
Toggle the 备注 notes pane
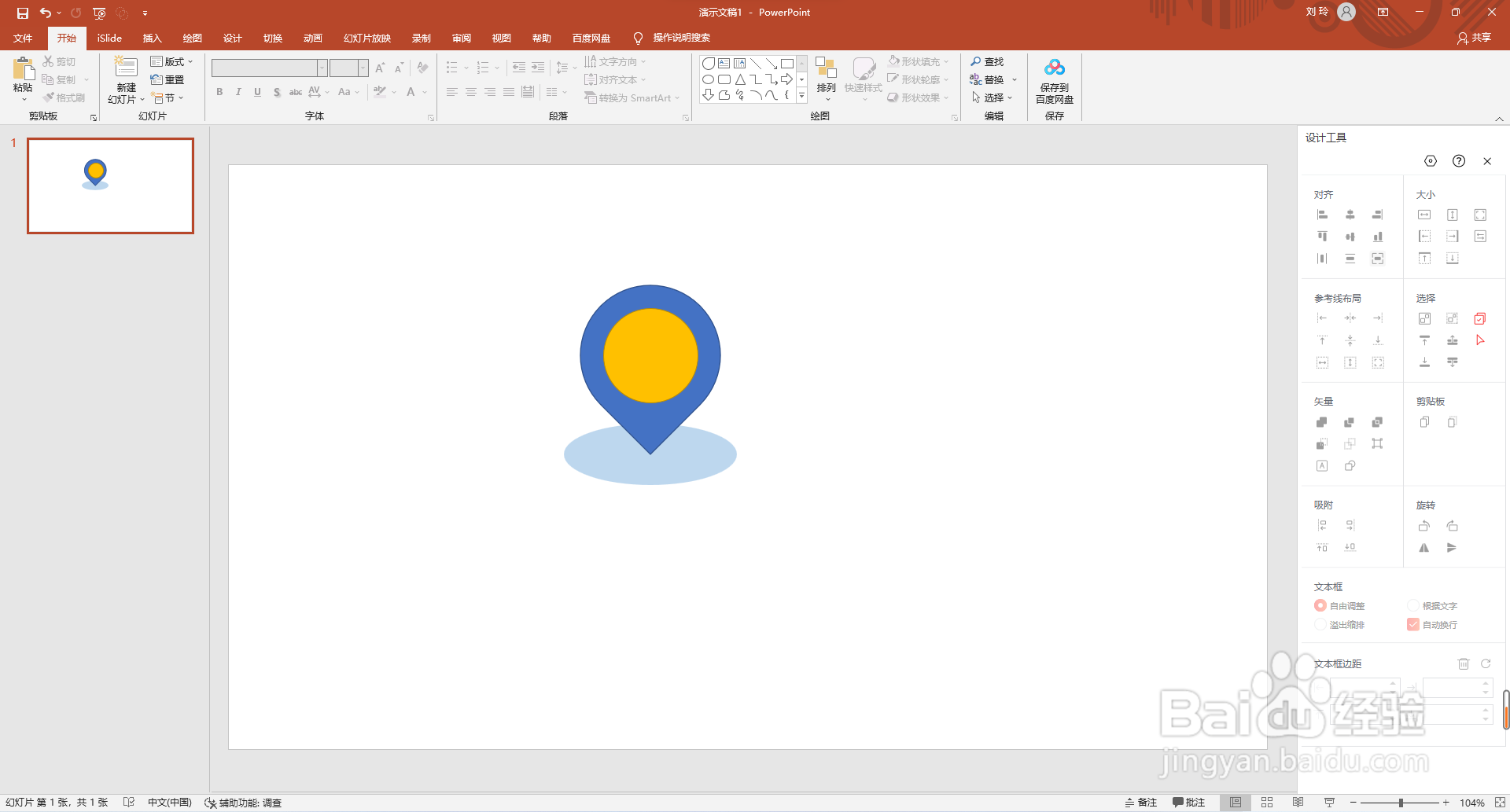click(x=1141, y=803)
